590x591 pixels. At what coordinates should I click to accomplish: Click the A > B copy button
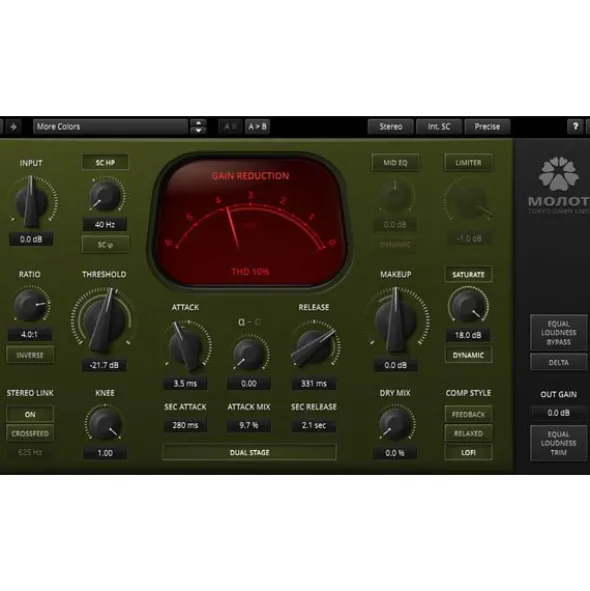click(x=257, y=127)
